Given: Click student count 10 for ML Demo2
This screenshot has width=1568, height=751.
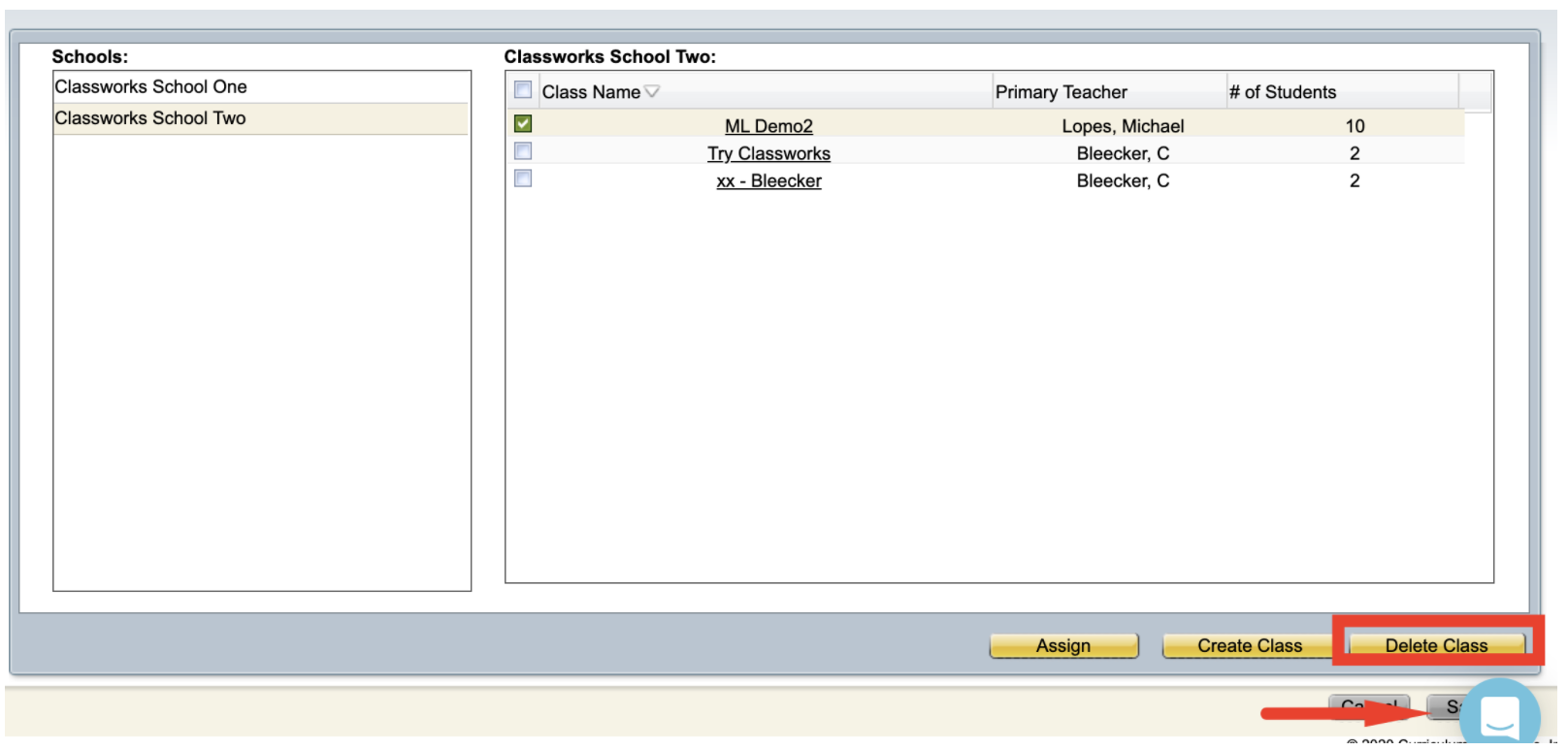Looking at the screenshot, I should [1355, 126].
